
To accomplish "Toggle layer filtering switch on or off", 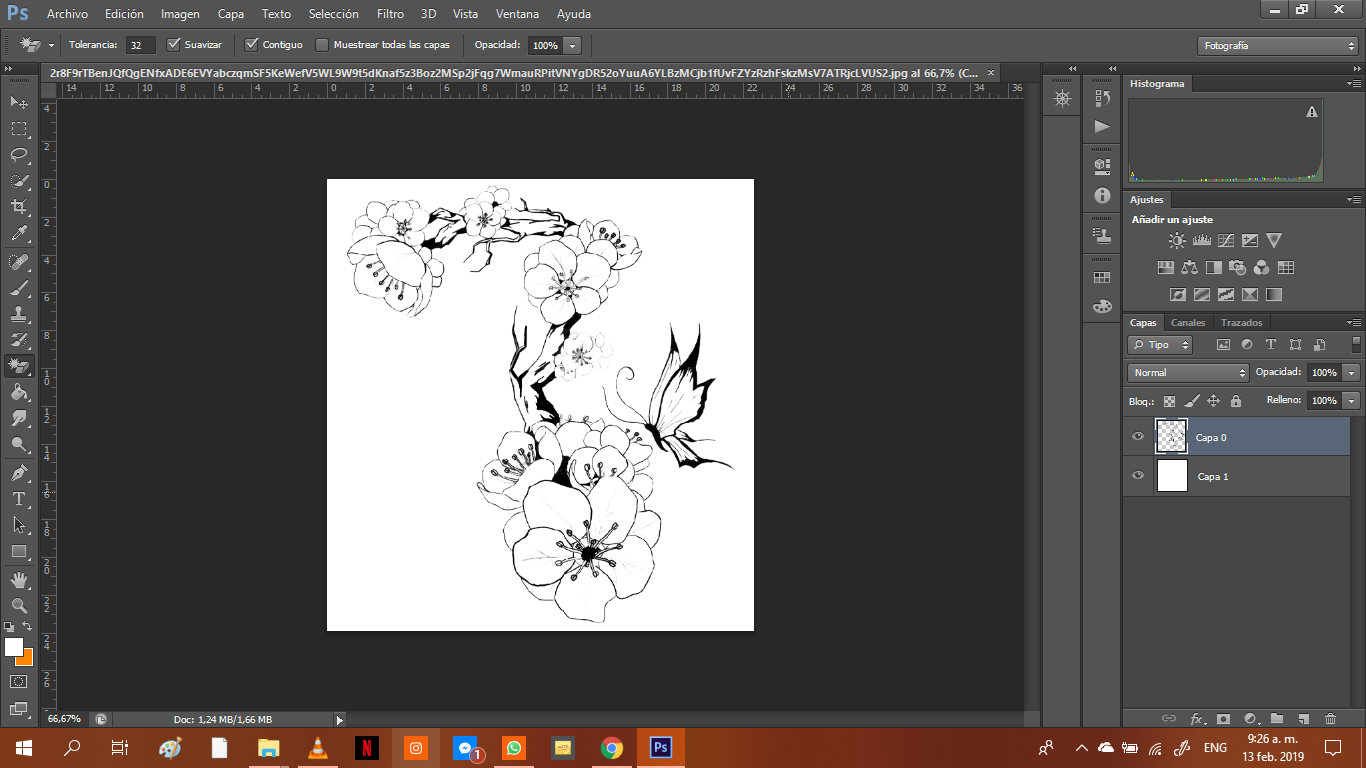I will [x=1357, y=344].
